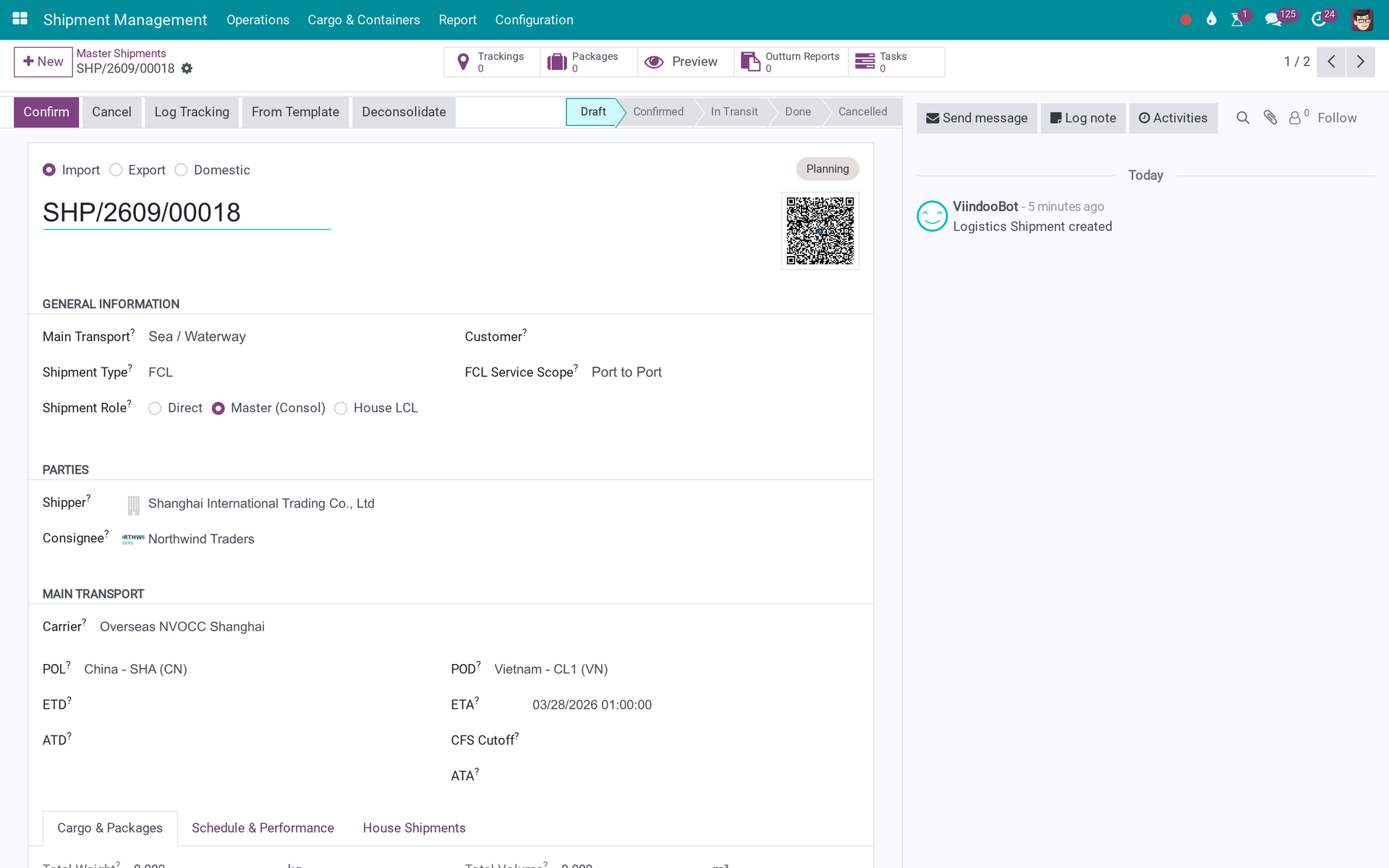This screenshot has width=1389, height=868.
Task: Set status to In Transit stage
Action: (x=734, y=112)
